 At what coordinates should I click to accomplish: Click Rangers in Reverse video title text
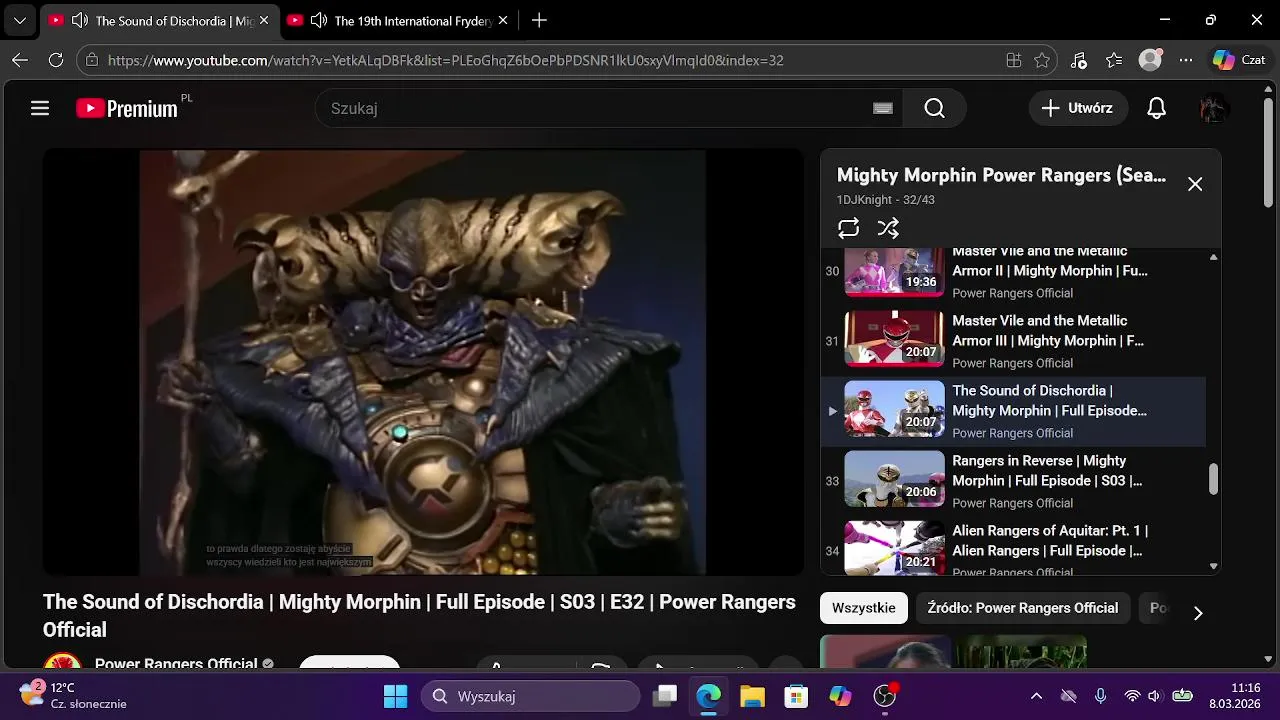pos(1047,470)
